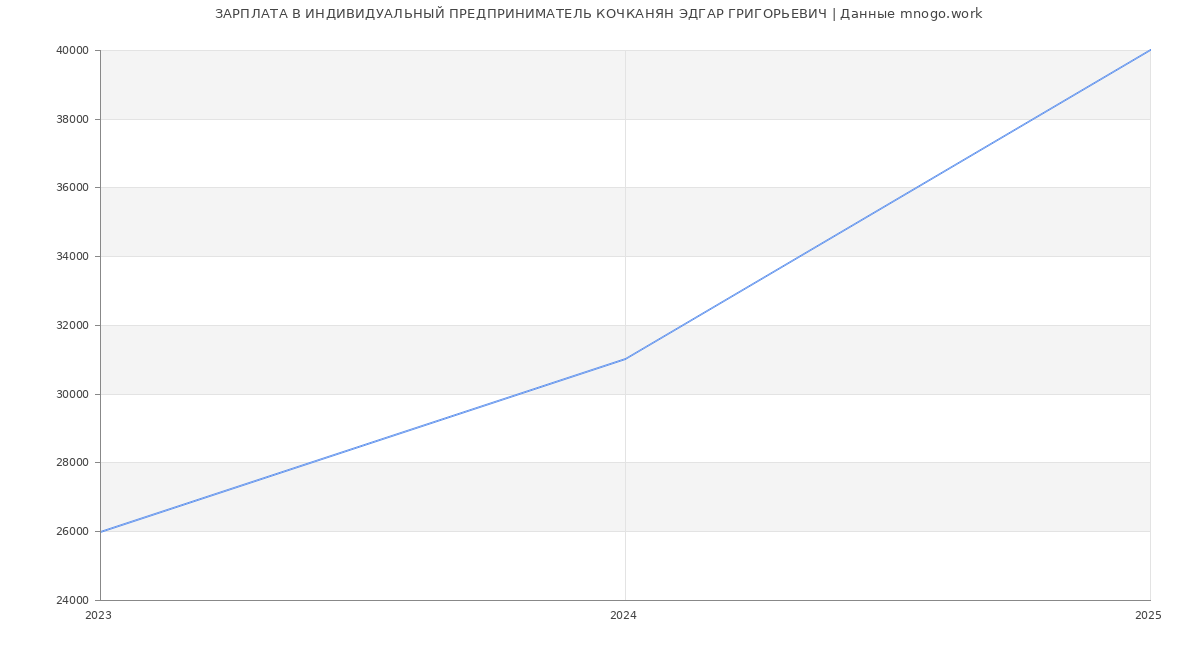Click the 38000 y-axis label

pos(73,119)
